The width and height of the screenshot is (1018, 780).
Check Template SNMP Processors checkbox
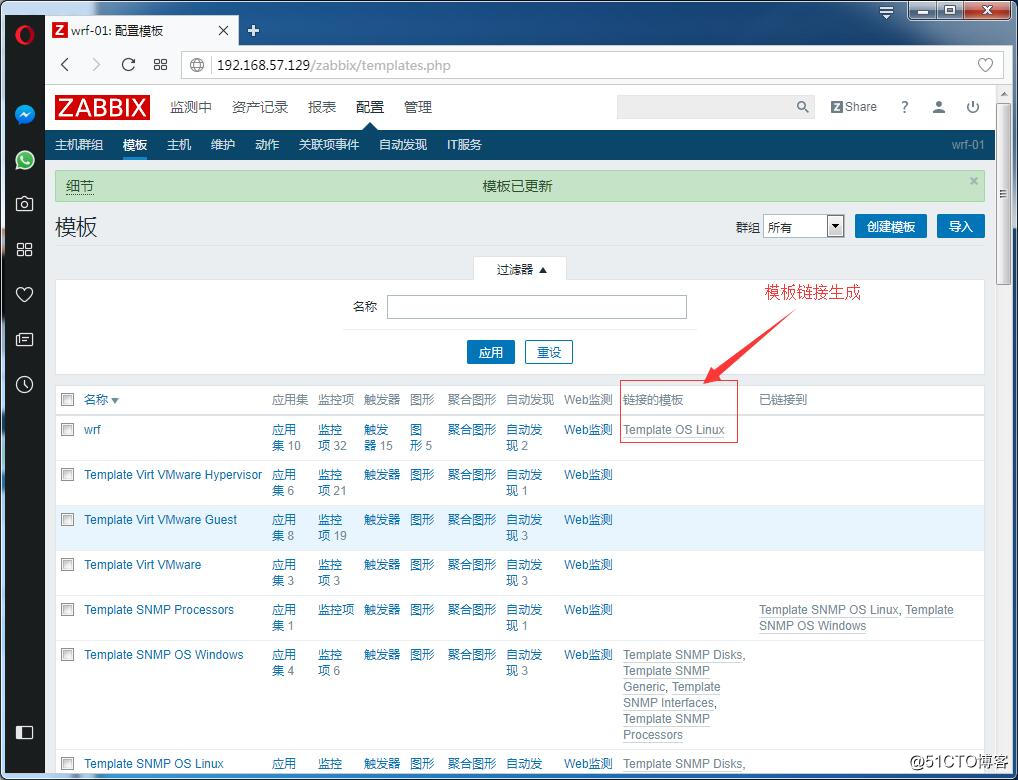[68, 609]
